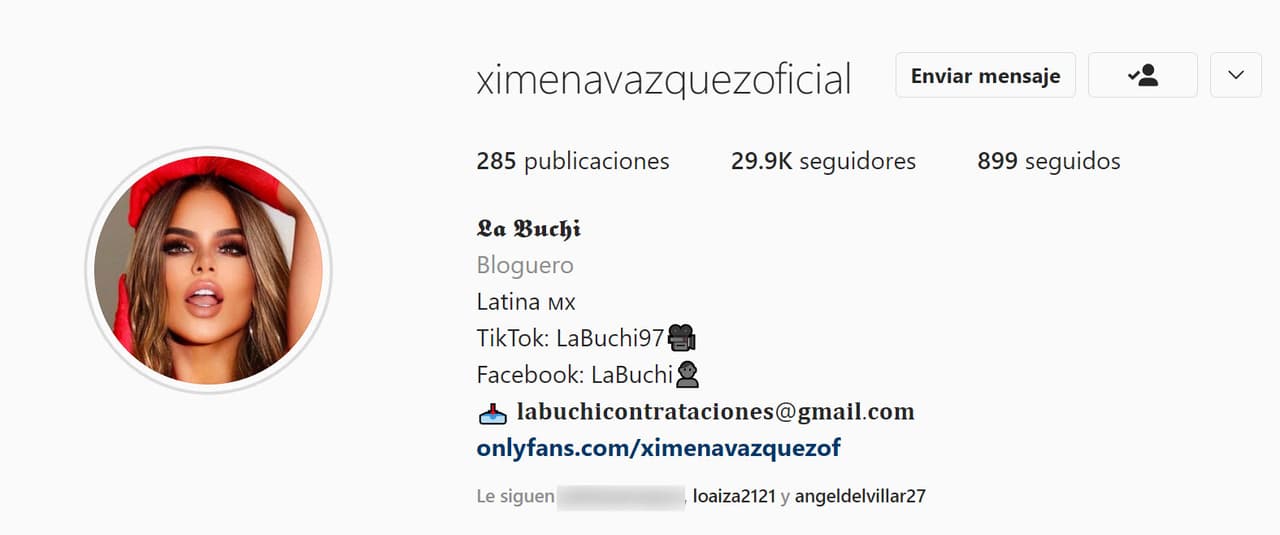1280x535 pixels.
Task: Select the ximenavazquezoficial username heading
Action: coord(664,79)
